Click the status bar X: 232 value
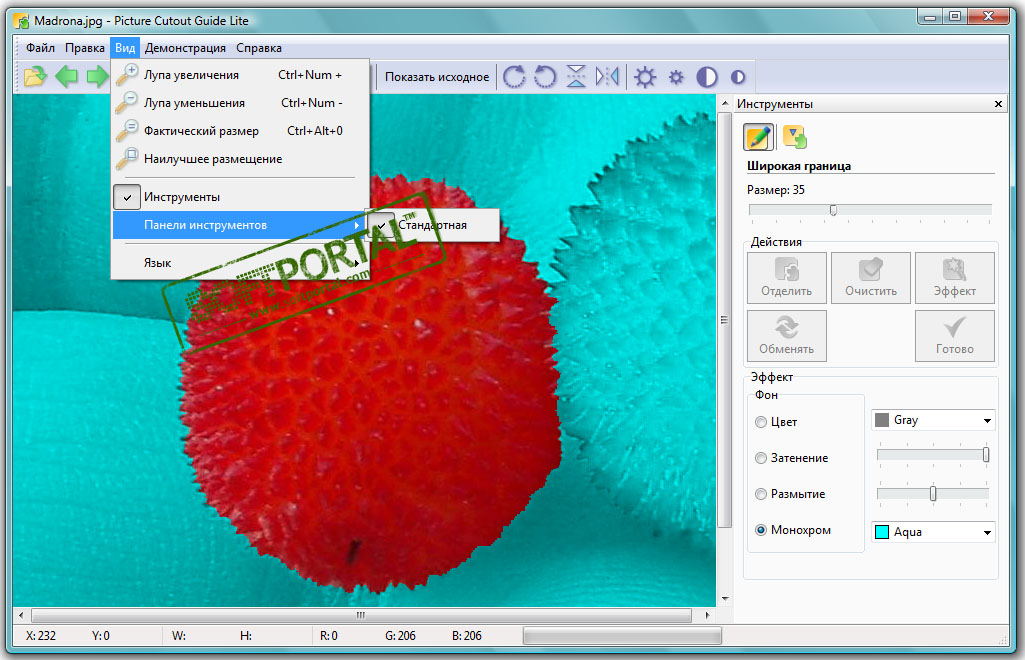The image size is (1025, 660). pyautogui.click(x=41, y=636)
